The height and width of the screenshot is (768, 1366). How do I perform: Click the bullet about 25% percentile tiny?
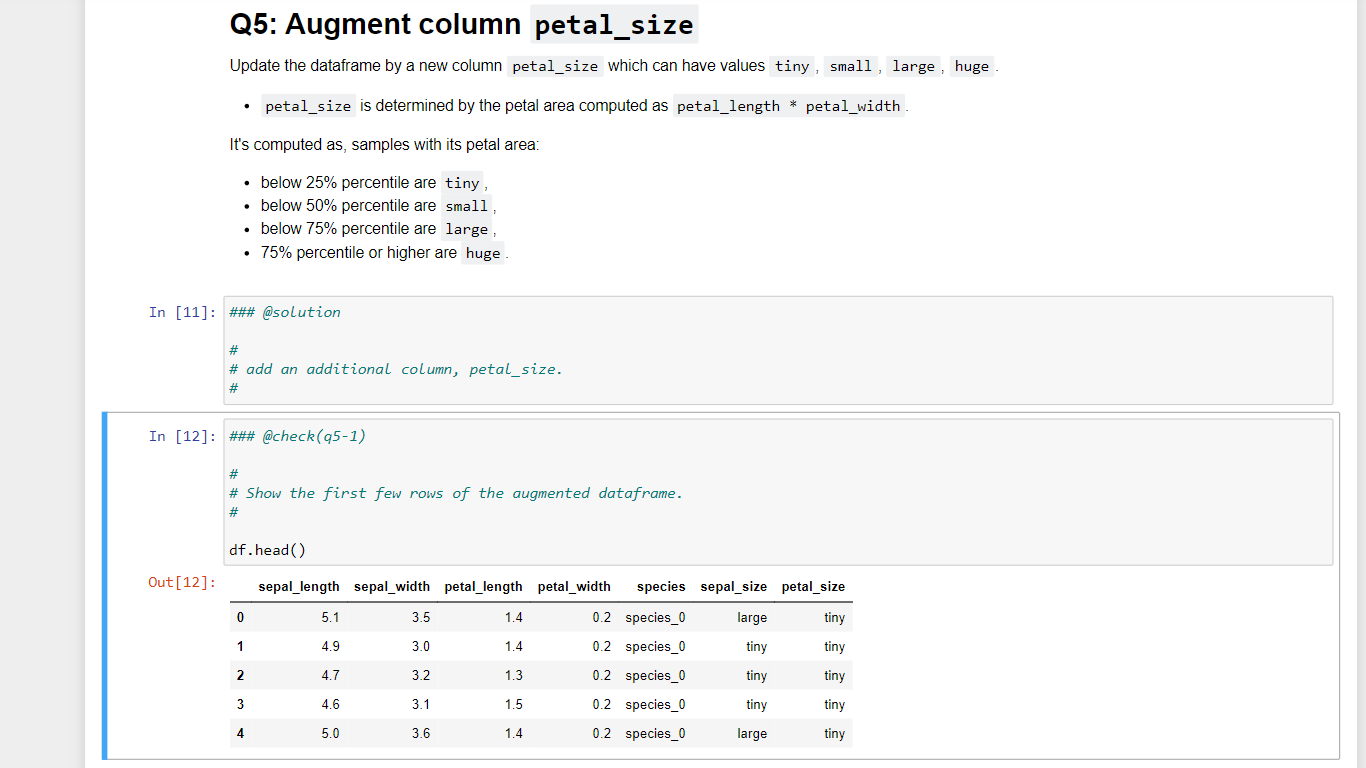370,182
